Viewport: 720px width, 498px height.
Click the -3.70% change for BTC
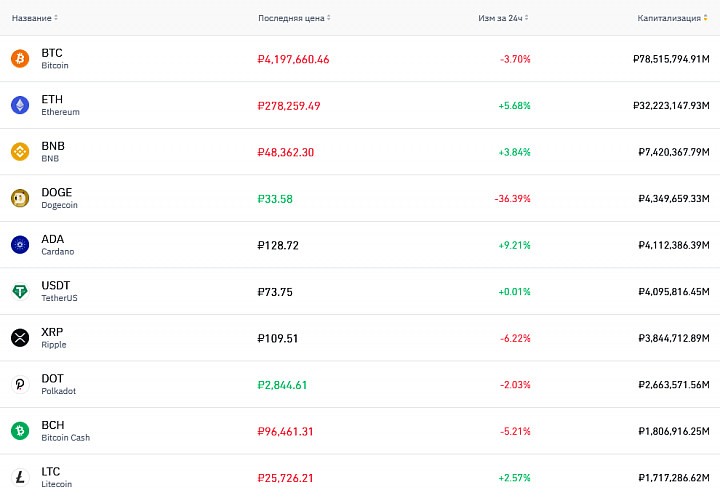pos(515,59)
